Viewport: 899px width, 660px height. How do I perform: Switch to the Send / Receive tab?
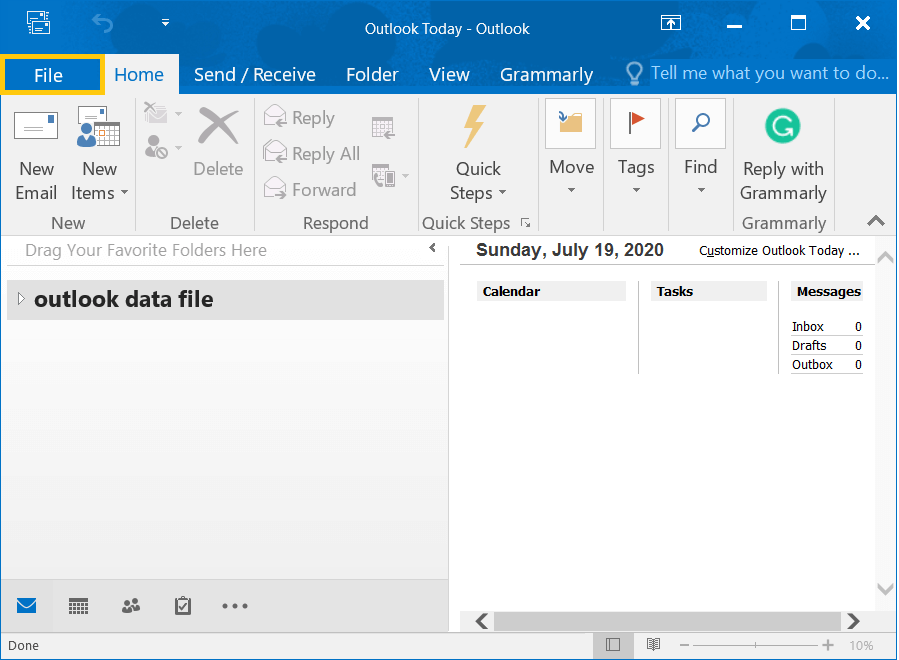tap(255, 75)
